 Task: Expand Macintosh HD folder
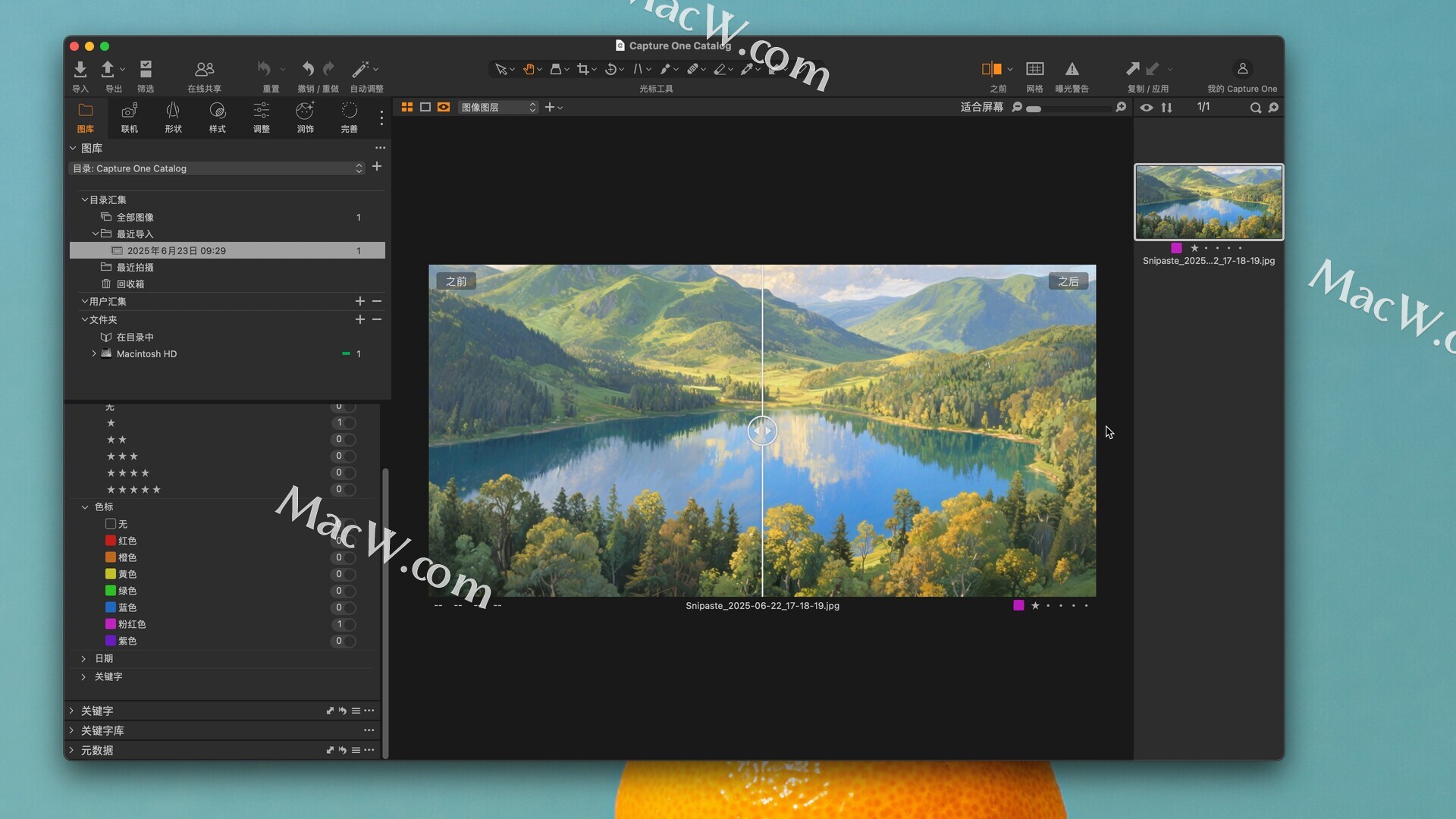point(94,354)
